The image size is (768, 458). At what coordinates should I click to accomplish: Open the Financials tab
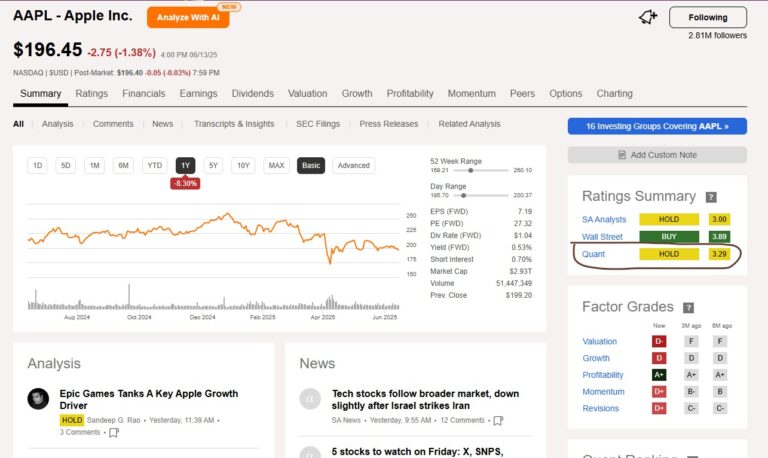click(144, 94)
